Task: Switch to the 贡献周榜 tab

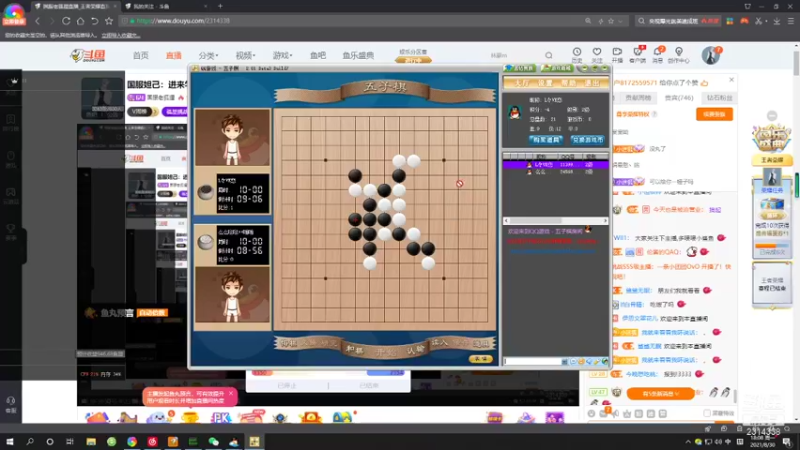Action: [638, 97]
